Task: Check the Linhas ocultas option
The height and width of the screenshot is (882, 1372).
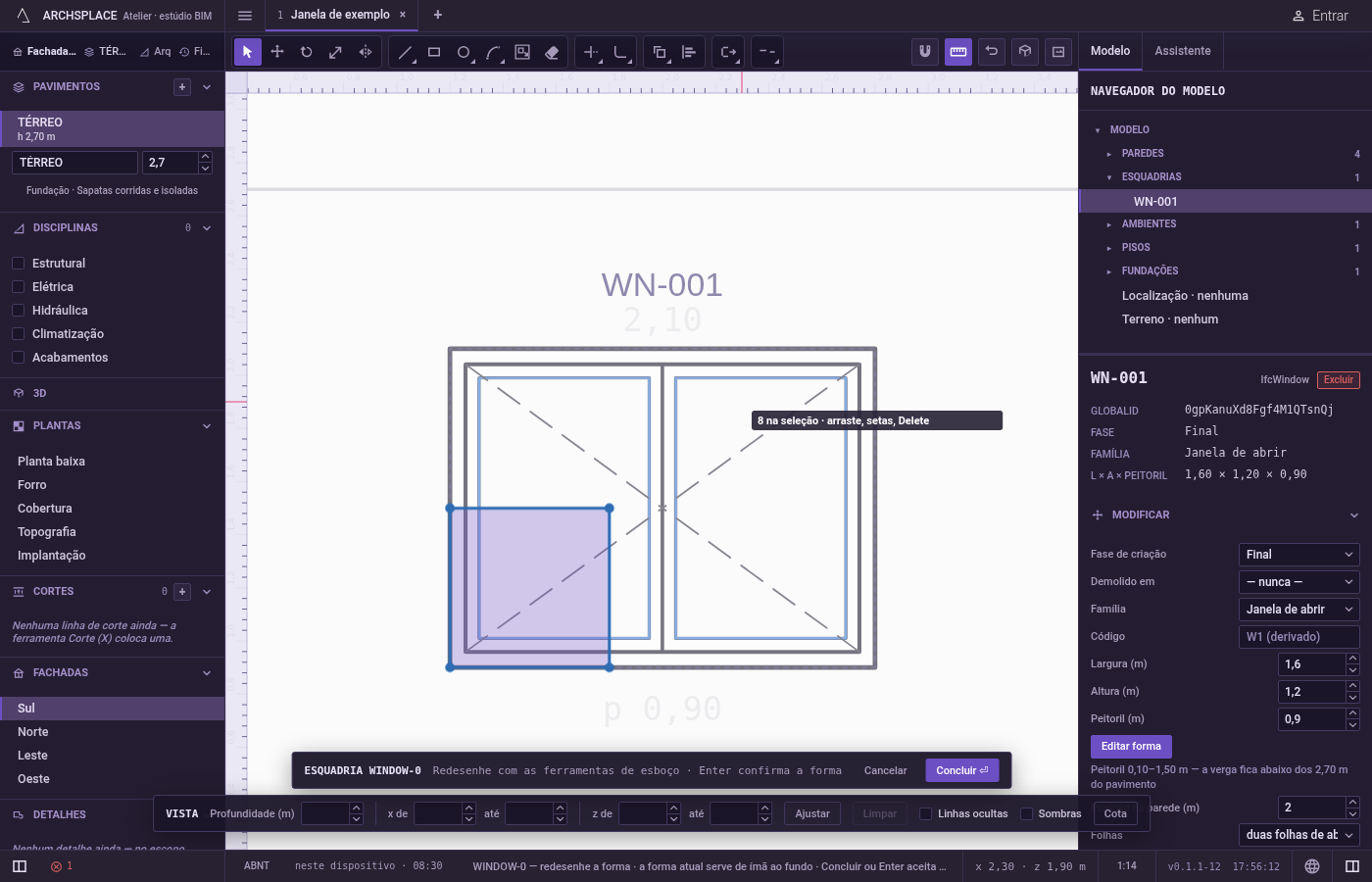Action: [925, 813]
